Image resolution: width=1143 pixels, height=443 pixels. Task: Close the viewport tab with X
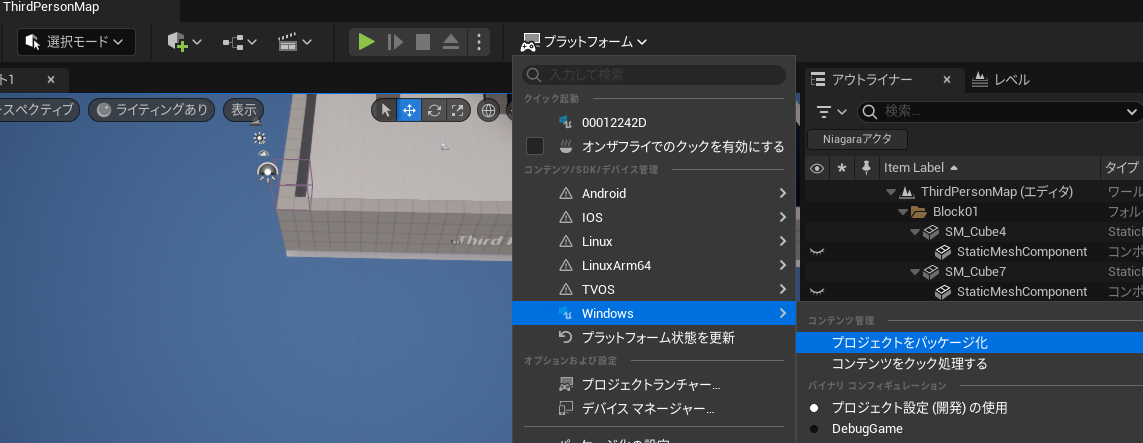(50, 80)
